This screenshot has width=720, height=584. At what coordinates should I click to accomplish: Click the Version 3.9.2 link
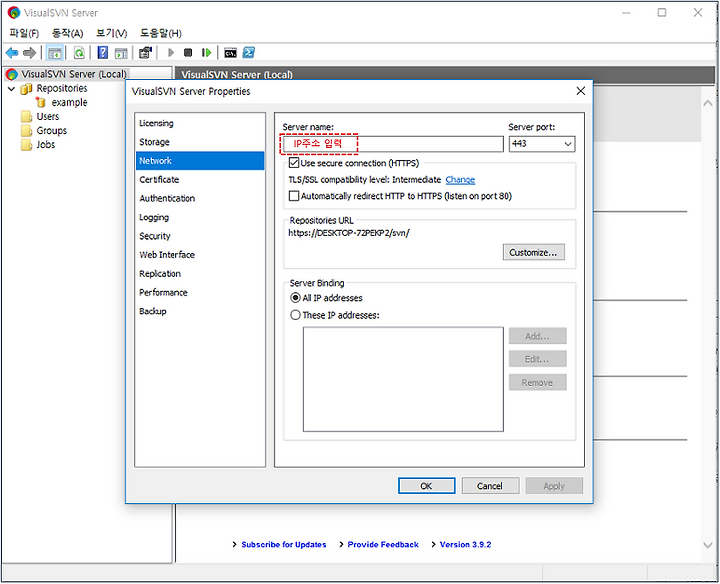coord(465,545)
